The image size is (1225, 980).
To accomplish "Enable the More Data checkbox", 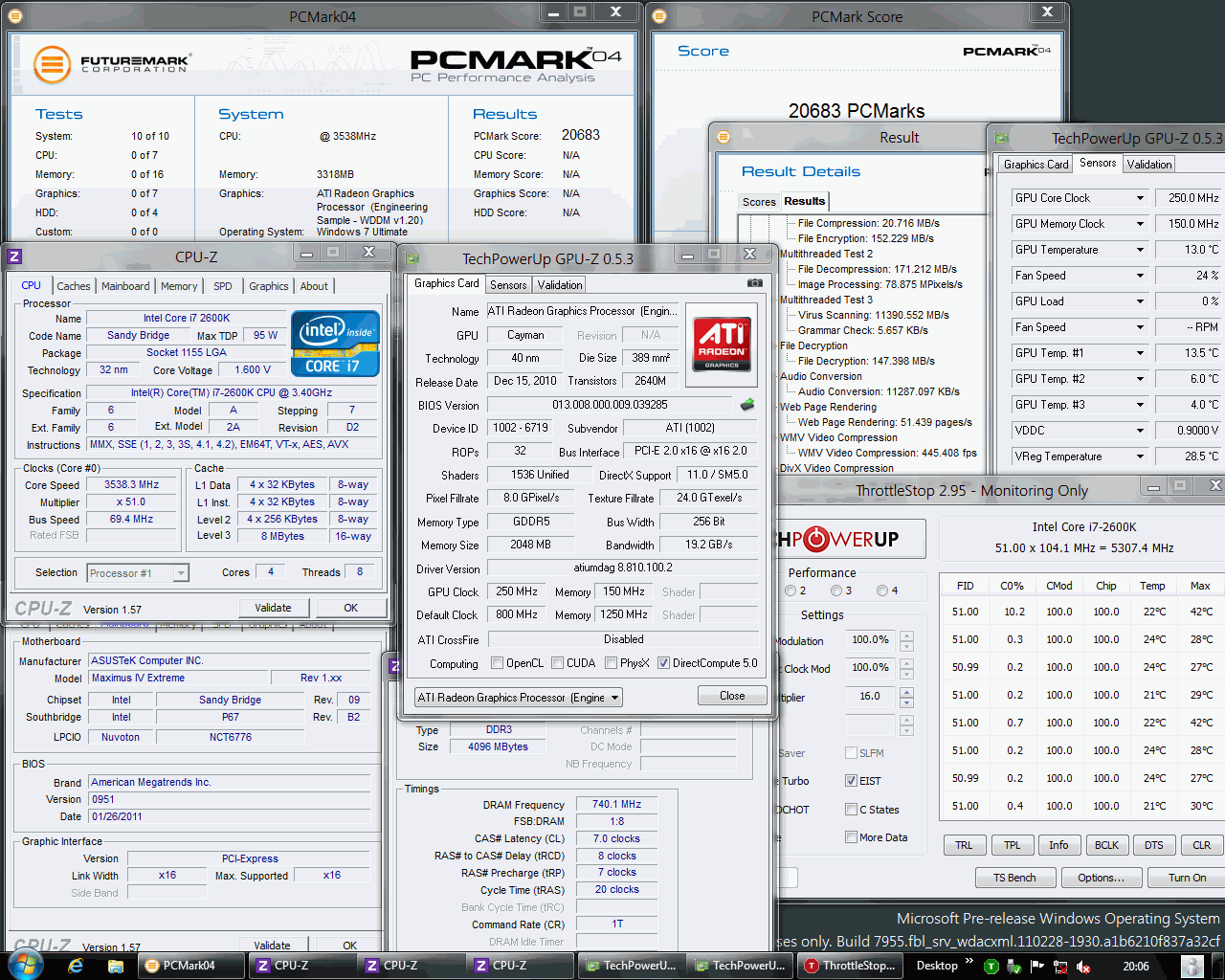I will coord(851,837).
